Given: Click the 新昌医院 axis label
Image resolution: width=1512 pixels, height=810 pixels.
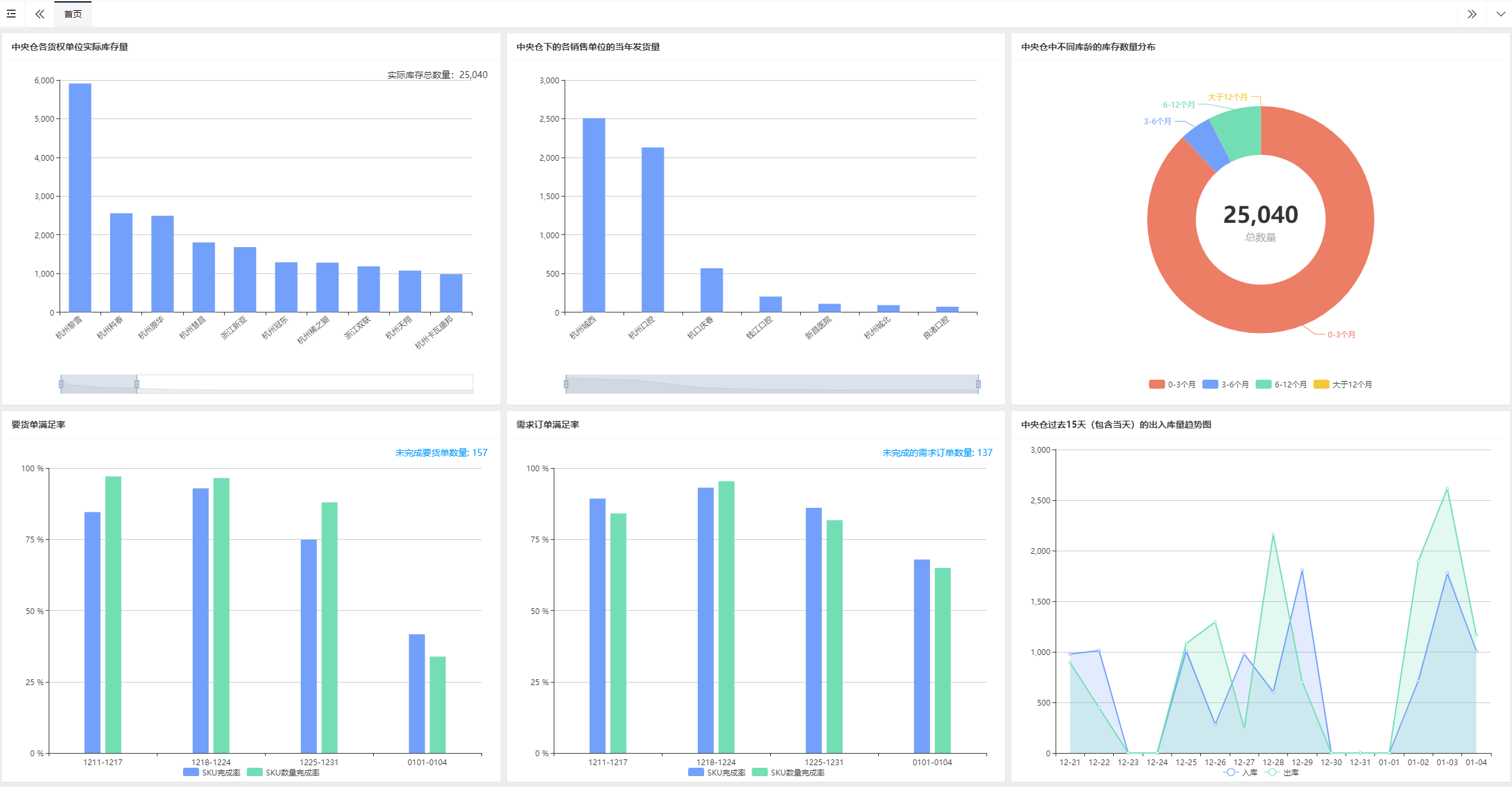Looking at the screenshot, I should coord(818,328).
